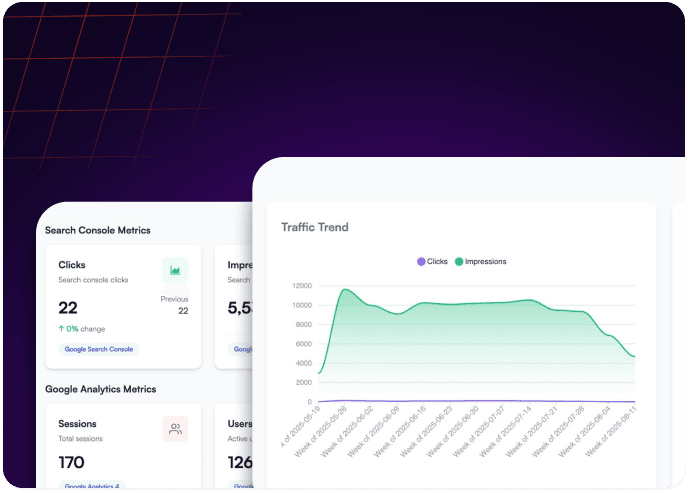
Task: Click the Traffic Trend chart title
Action: click(x=314, y=227)
